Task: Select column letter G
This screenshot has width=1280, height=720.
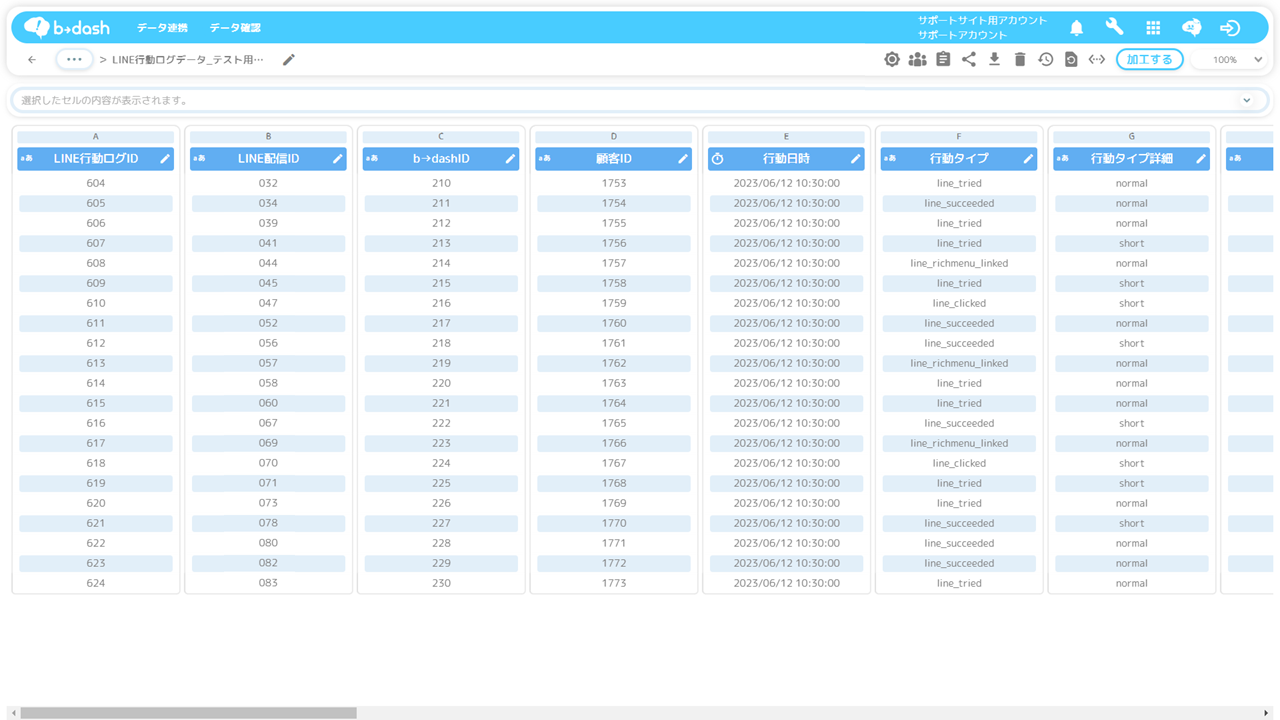Action: point(1132,137)
